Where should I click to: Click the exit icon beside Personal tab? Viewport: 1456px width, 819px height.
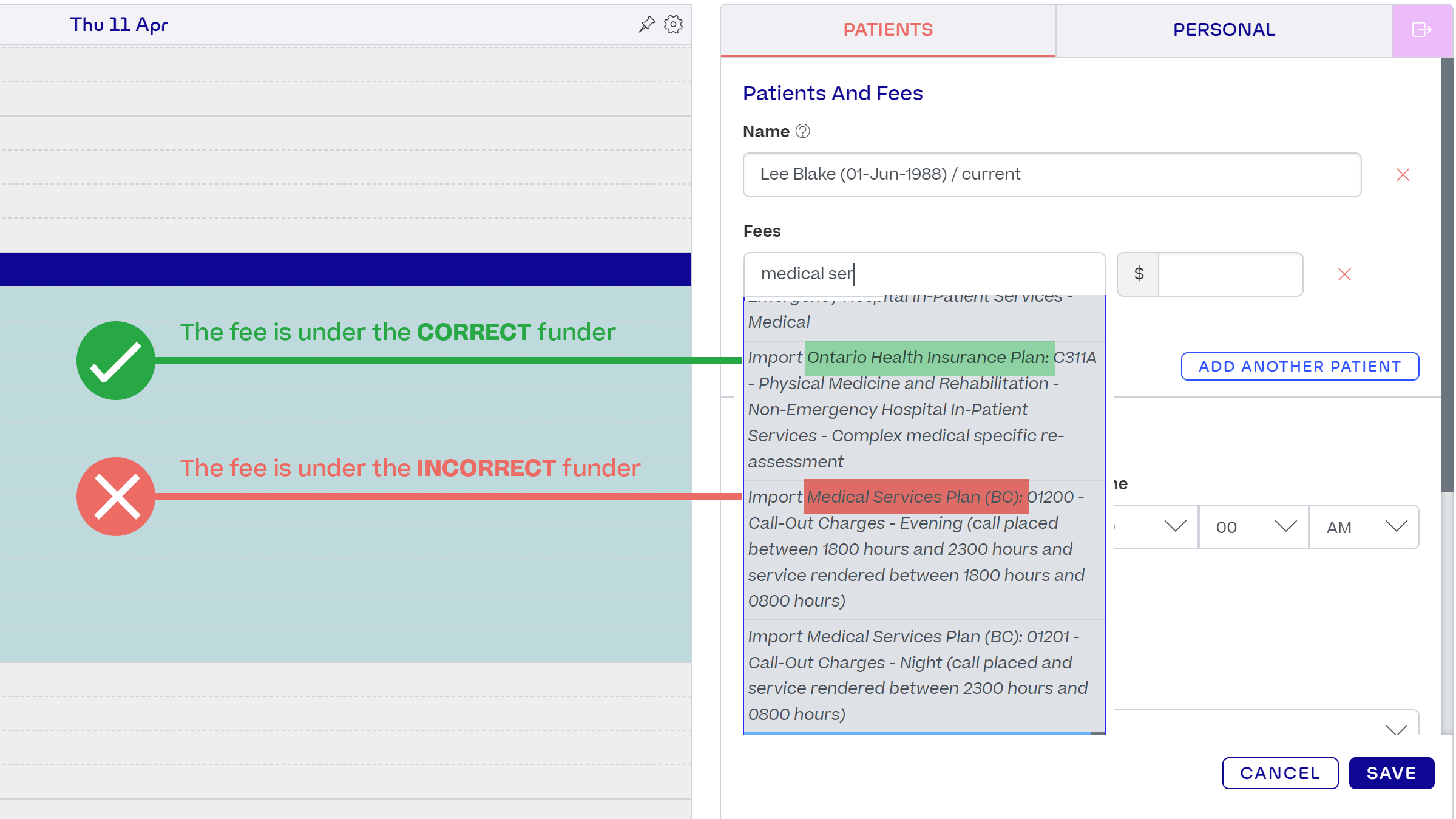coord(1422,30)
